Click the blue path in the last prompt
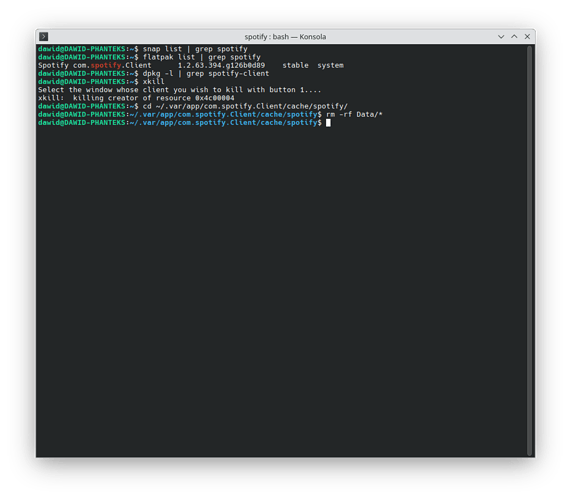Image resolution: width=570 pixels, height=500 pixels. pos(224,123)
